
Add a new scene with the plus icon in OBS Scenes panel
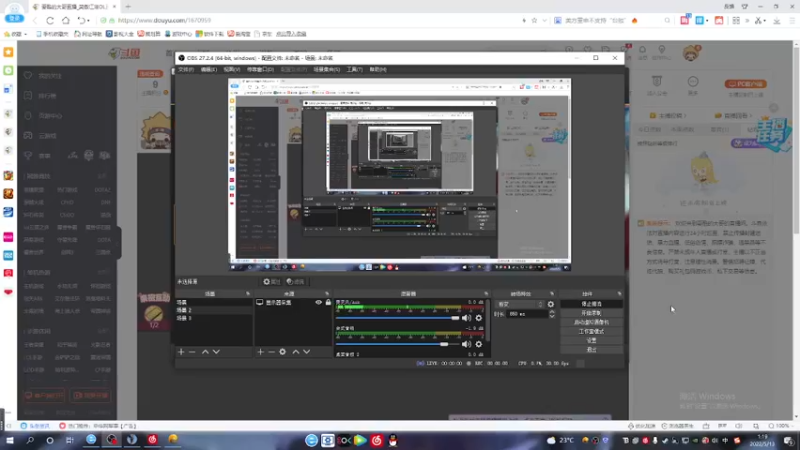(x=181, y=352)
